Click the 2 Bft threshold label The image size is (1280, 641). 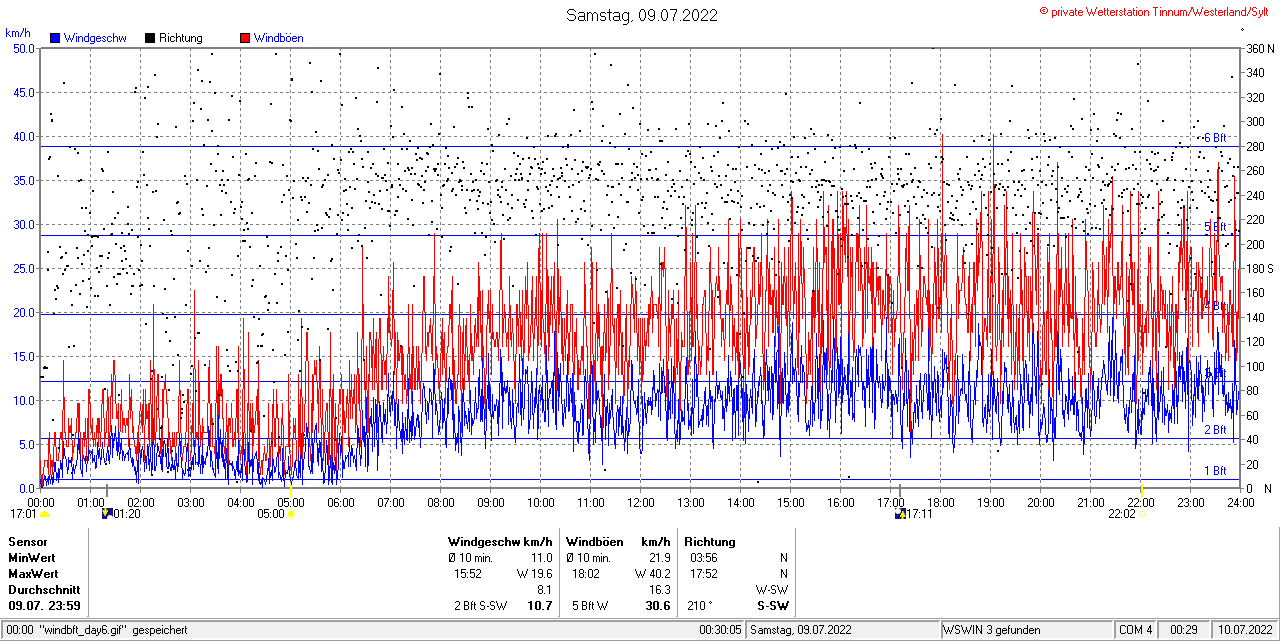[x=1214, y=430]
